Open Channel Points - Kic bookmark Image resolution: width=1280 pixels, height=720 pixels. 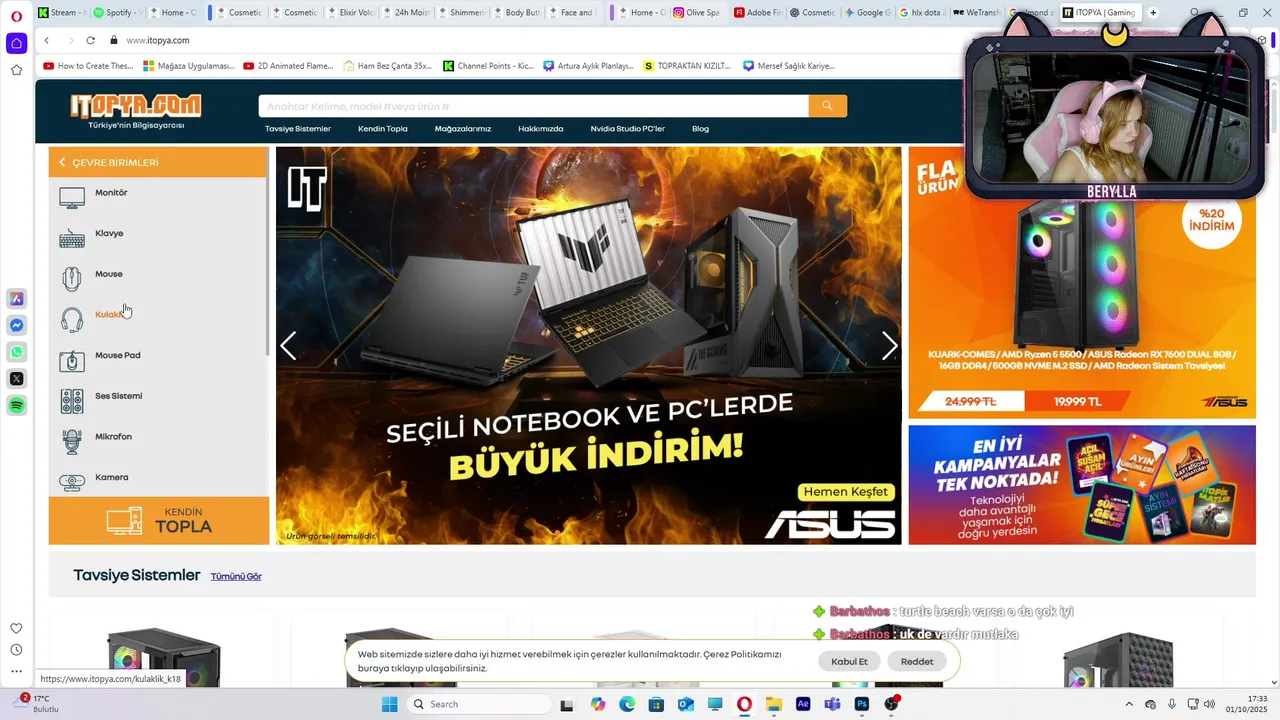(488, 66)
